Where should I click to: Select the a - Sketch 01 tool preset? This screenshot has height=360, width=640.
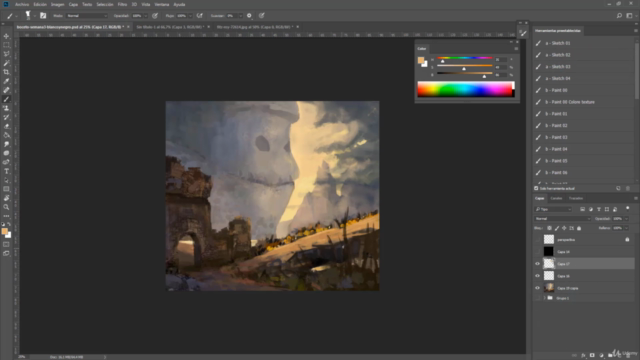(x=584, y=43)
